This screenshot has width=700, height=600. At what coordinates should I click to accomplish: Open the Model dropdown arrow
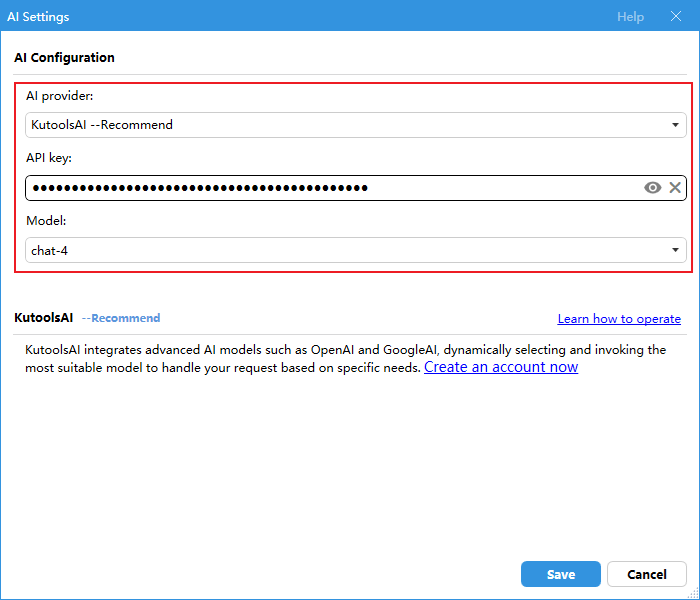click(676, 250)
